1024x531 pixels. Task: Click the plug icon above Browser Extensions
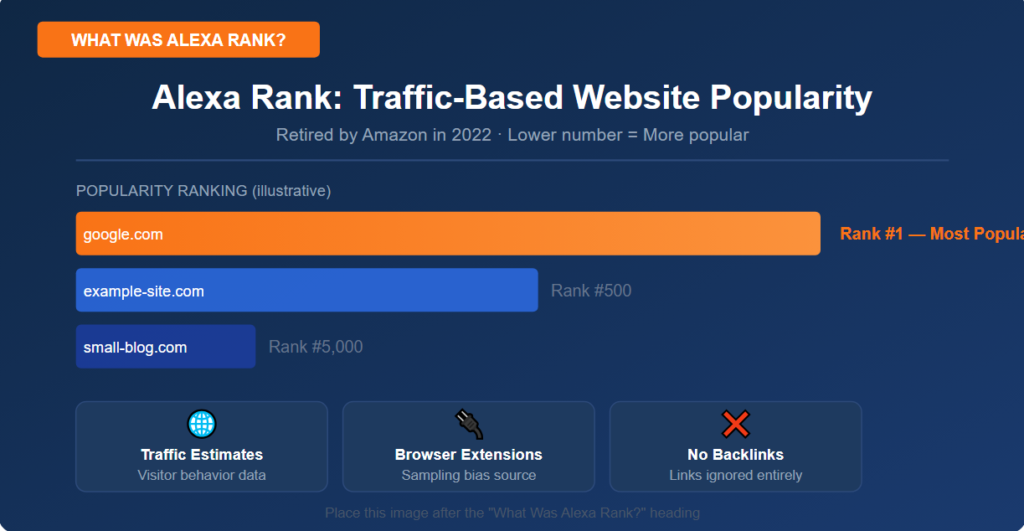click(x=468, y=424)
